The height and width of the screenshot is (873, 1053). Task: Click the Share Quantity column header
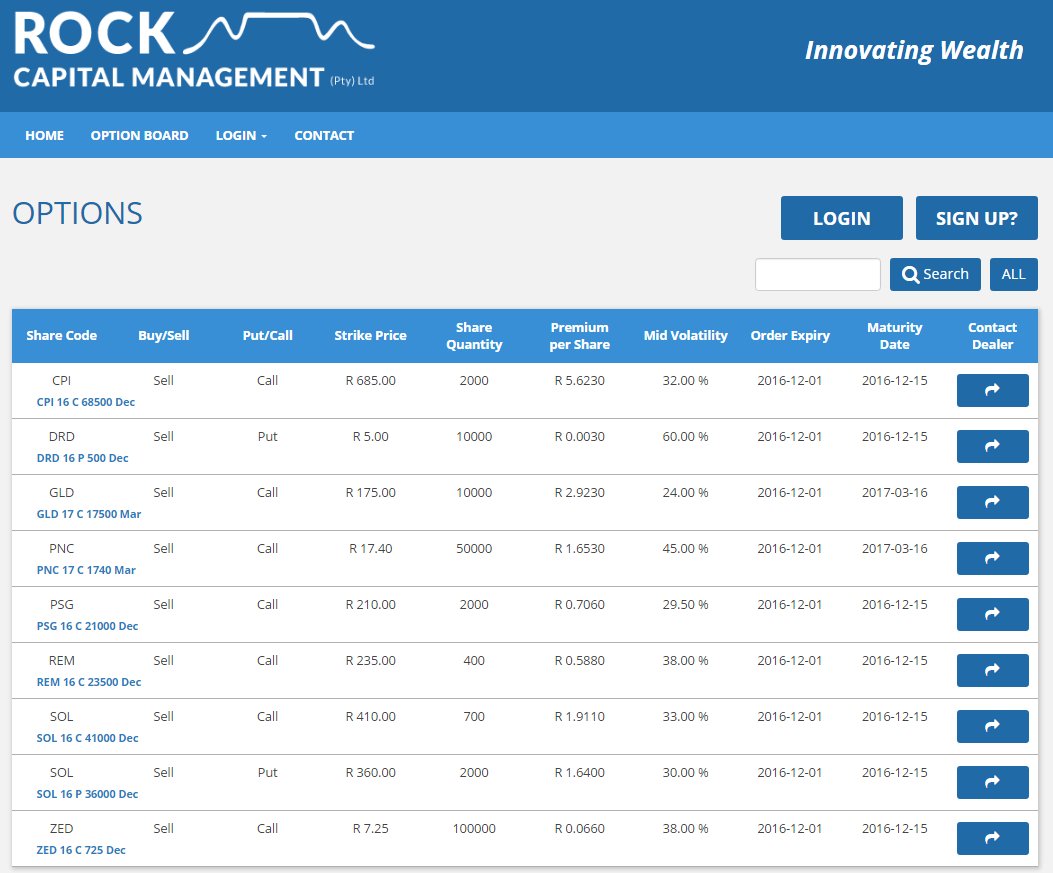coord(474,336)
